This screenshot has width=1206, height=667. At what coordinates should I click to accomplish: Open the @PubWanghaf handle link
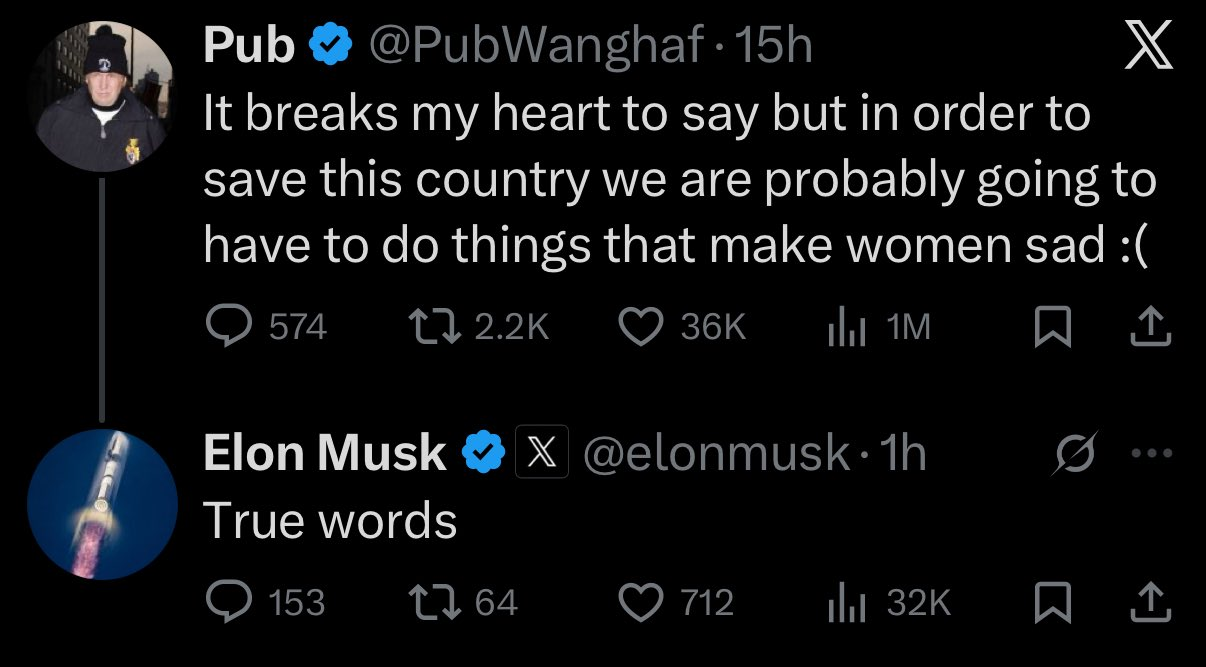[x=540, y=47]
